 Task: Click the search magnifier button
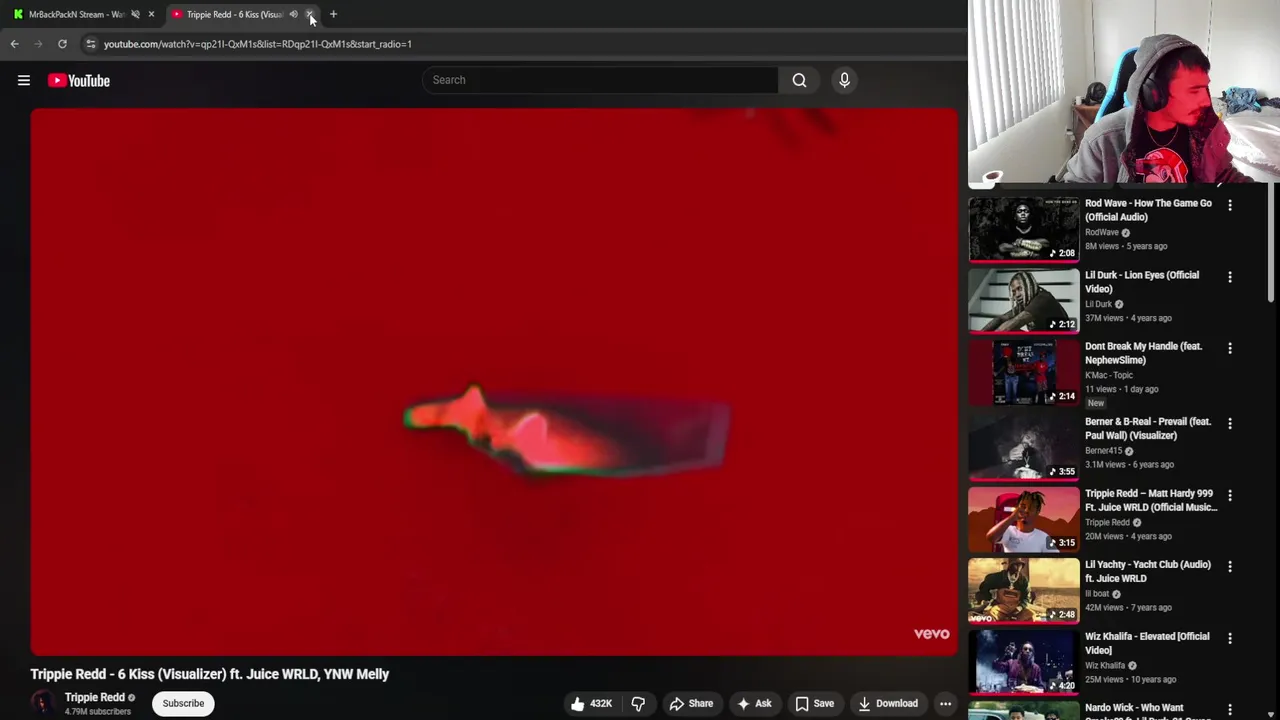click(x=799, y=80)
